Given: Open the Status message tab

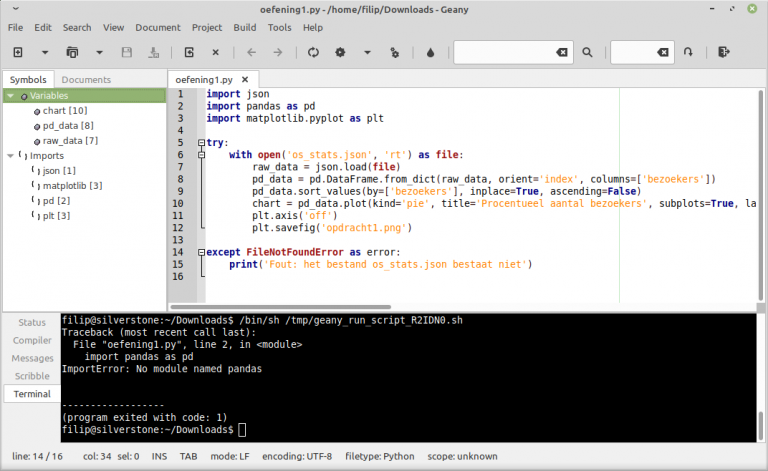Looking at the screenshot, I should pos(32,322).
